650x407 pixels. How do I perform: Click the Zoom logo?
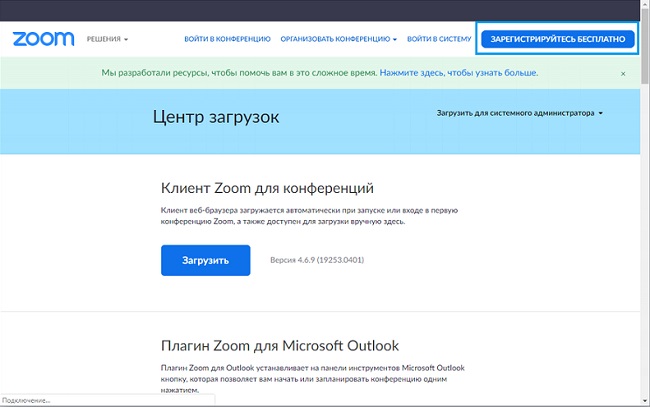coord(44,39)
